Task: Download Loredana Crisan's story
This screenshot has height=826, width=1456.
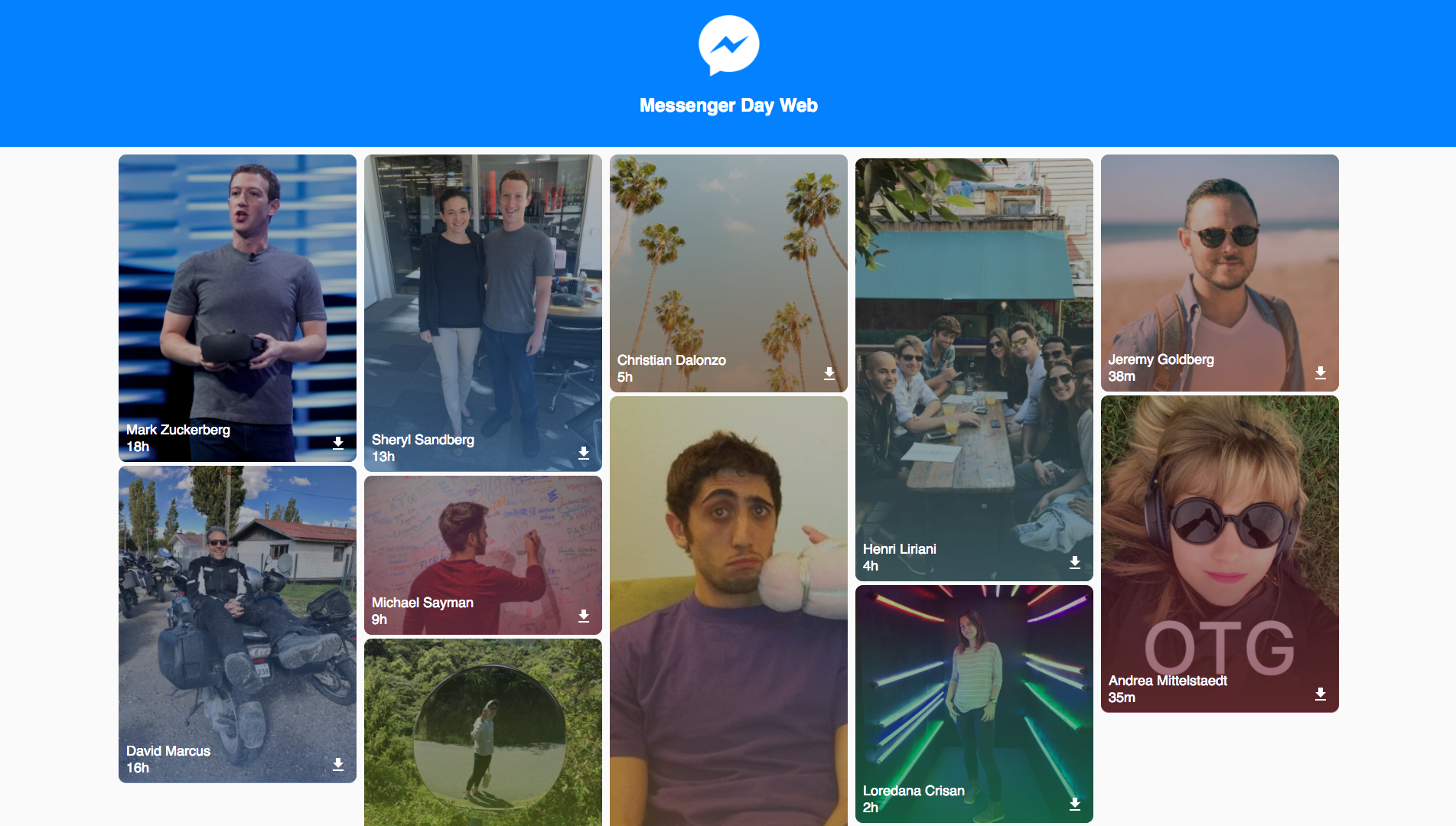Action: 1075,804
